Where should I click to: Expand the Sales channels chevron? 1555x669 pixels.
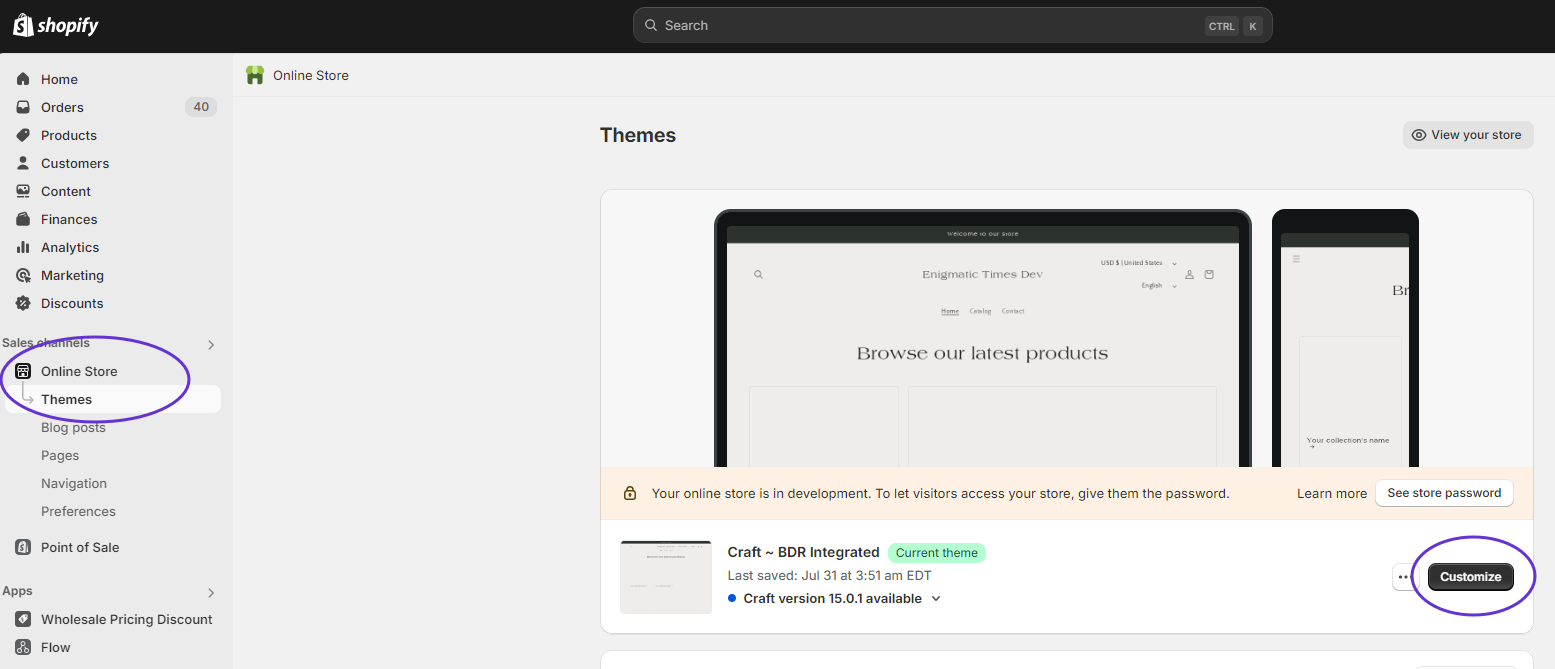(x=211, y=345)
